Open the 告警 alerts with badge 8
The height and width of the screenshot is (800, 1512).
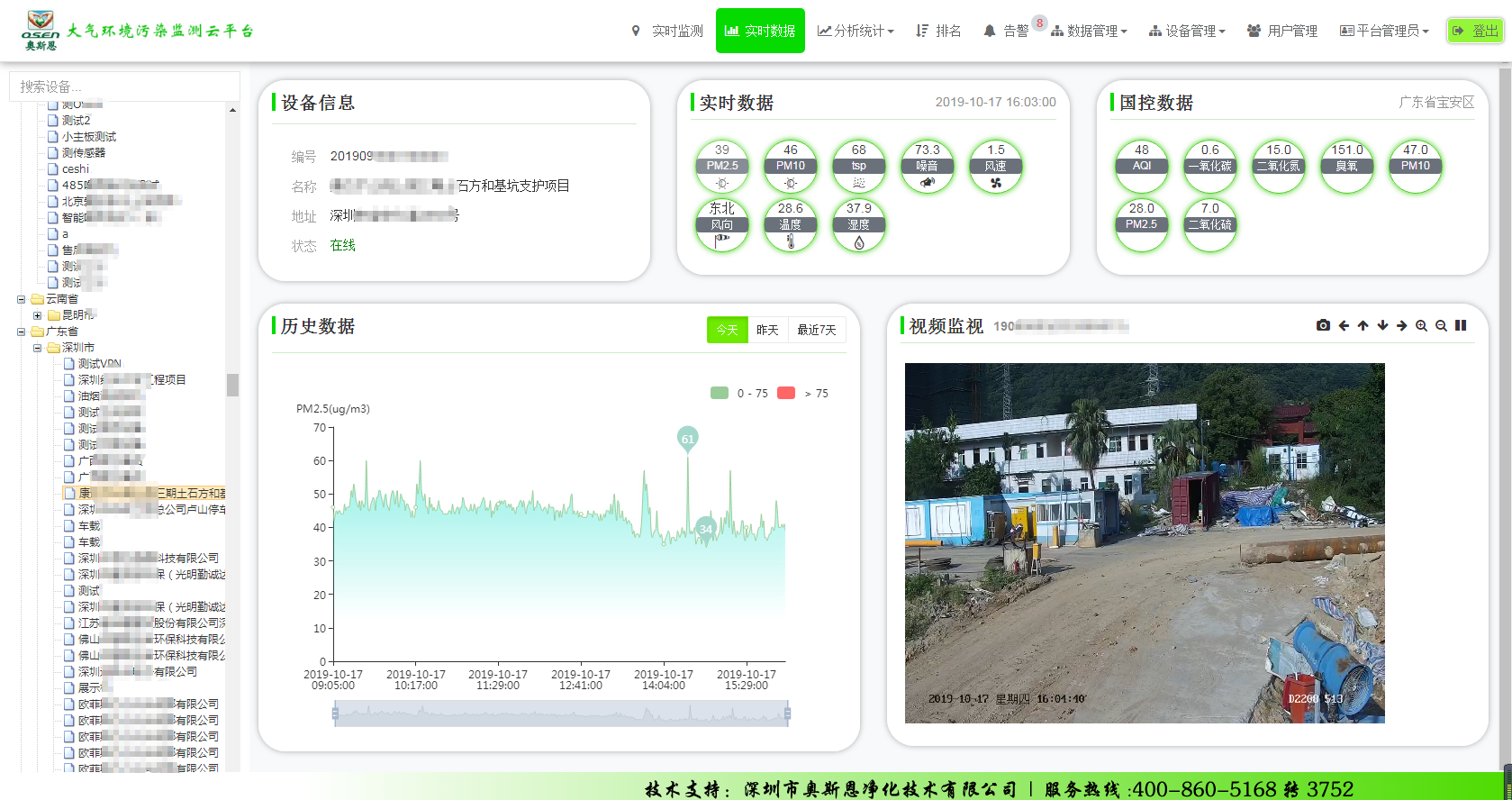point(1006,31)
